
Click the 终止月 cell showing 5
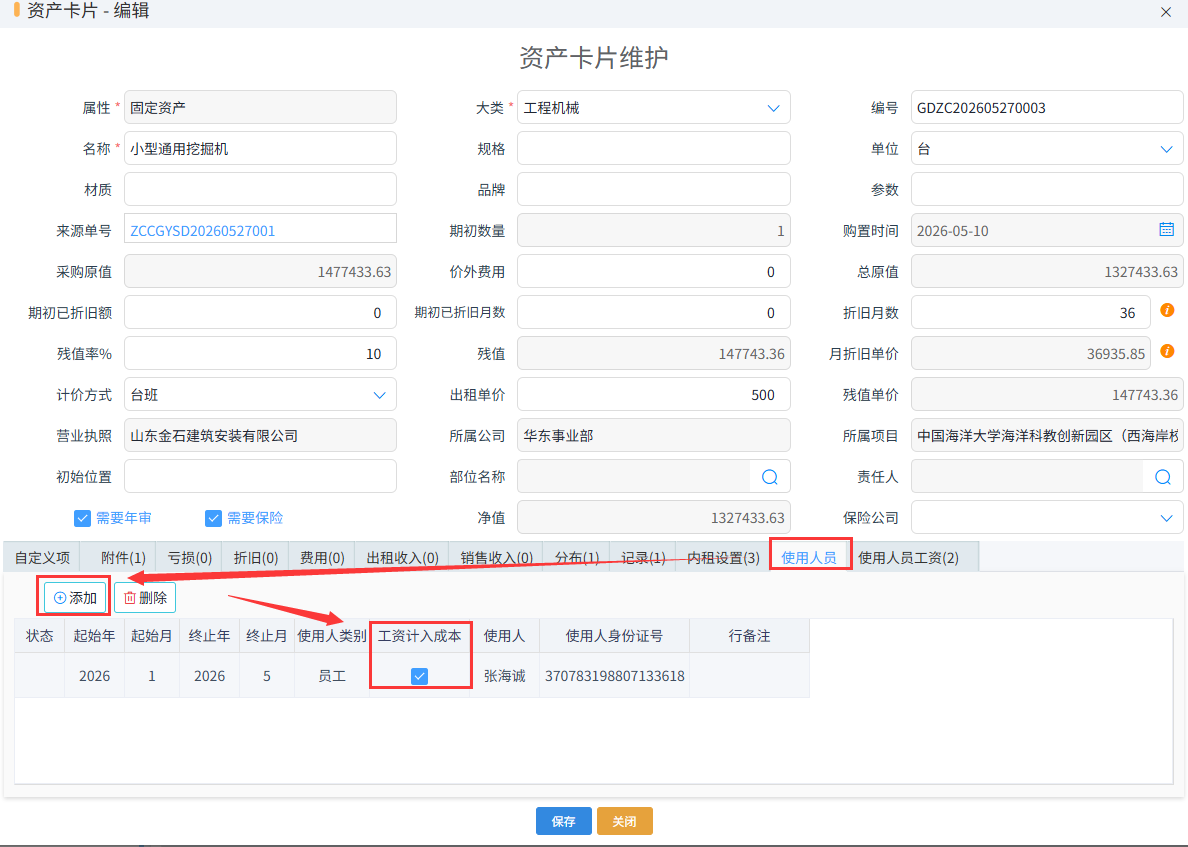(267, 676)
